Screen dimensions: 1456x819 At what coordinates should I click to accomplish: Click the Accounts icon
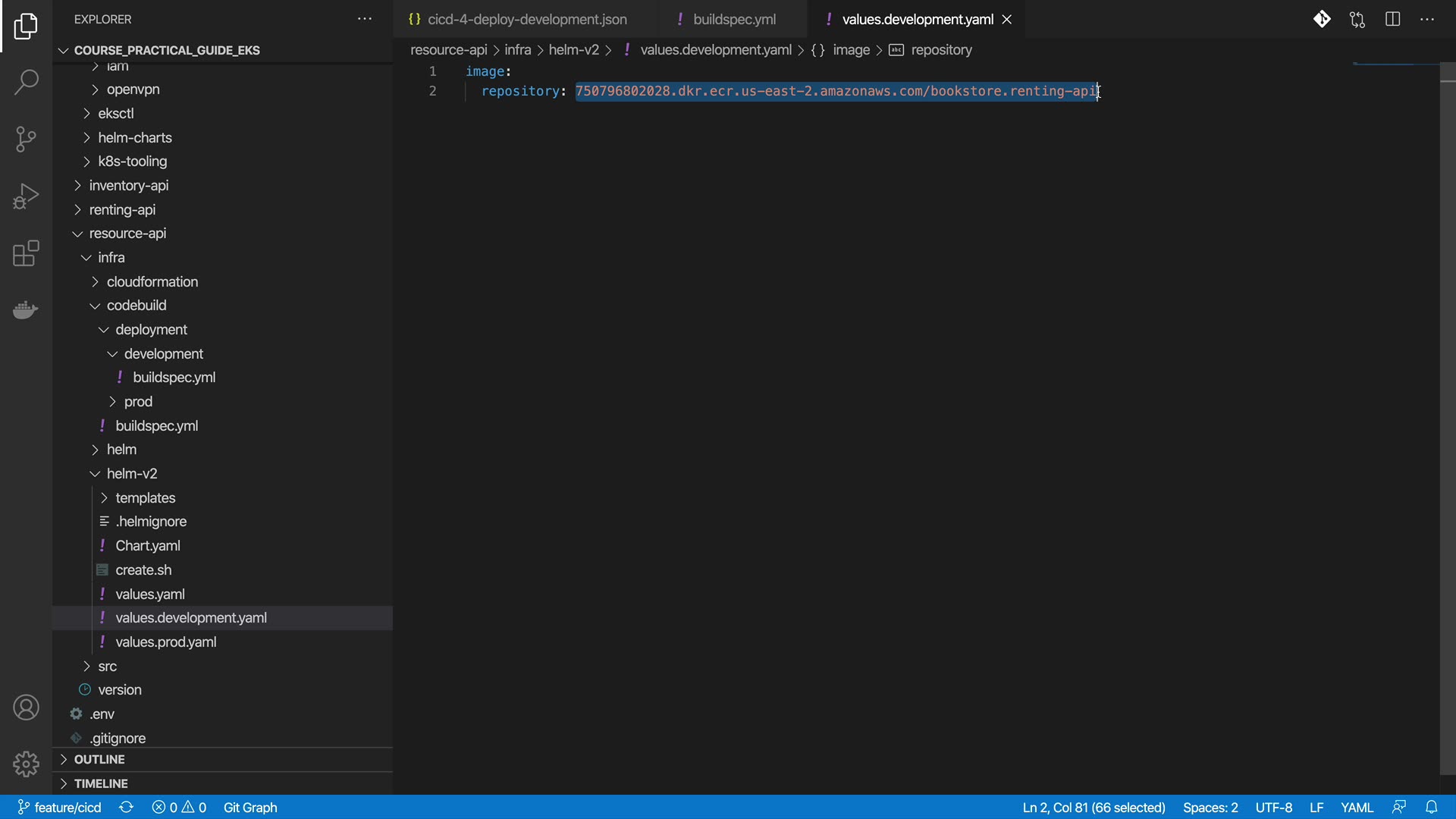(26, 708)
